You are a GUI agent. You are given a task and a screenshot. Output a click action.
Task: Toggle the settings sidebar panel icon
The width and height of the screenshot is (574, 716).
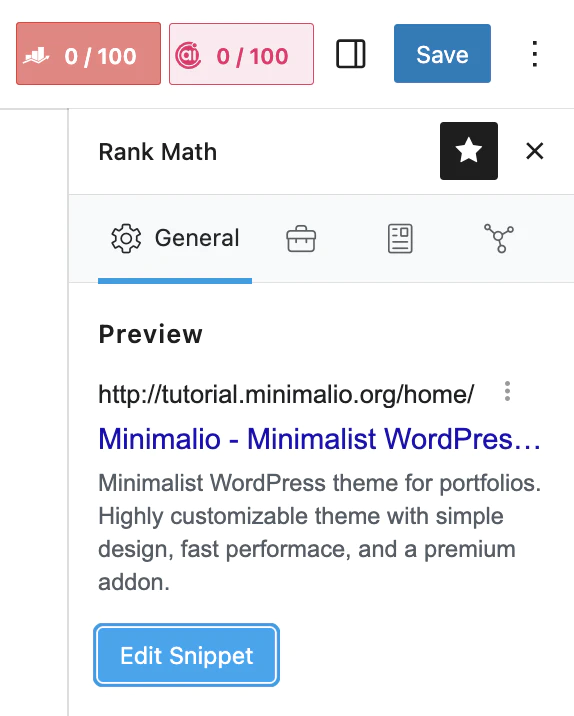pos(351,54)
